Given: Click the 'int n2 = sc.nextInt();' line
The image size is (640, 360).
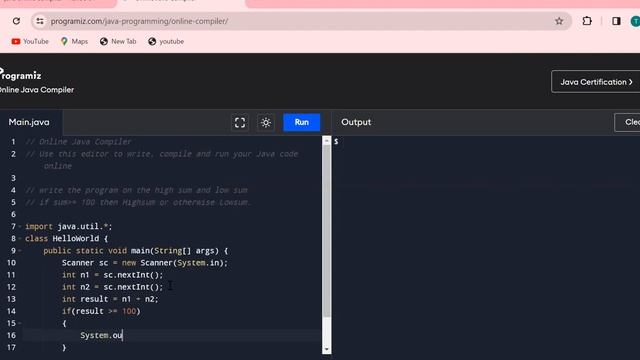Looking at the screenshot, I should click(112, 287).
